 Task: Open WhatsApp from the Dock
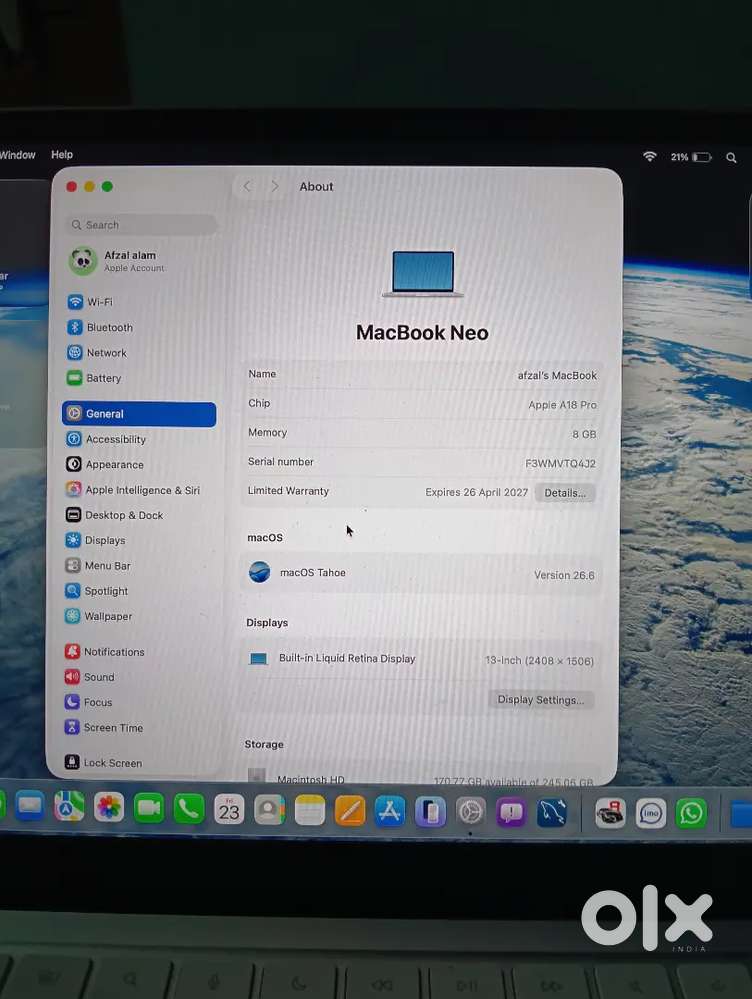point(691,814)
